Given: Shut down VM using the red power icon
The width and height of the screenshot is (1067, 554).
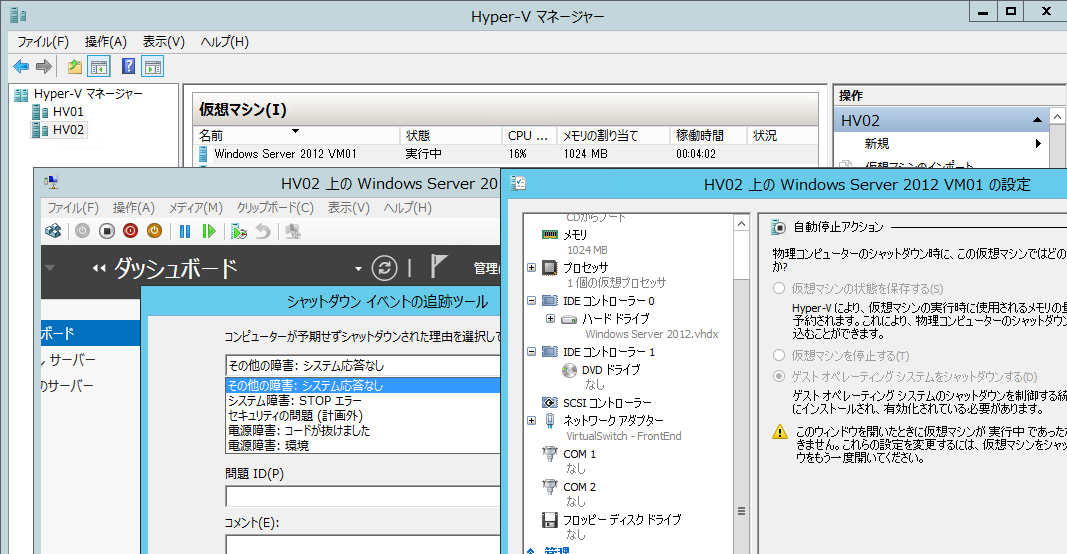Looking at the screenshot, I should point(131,231).
